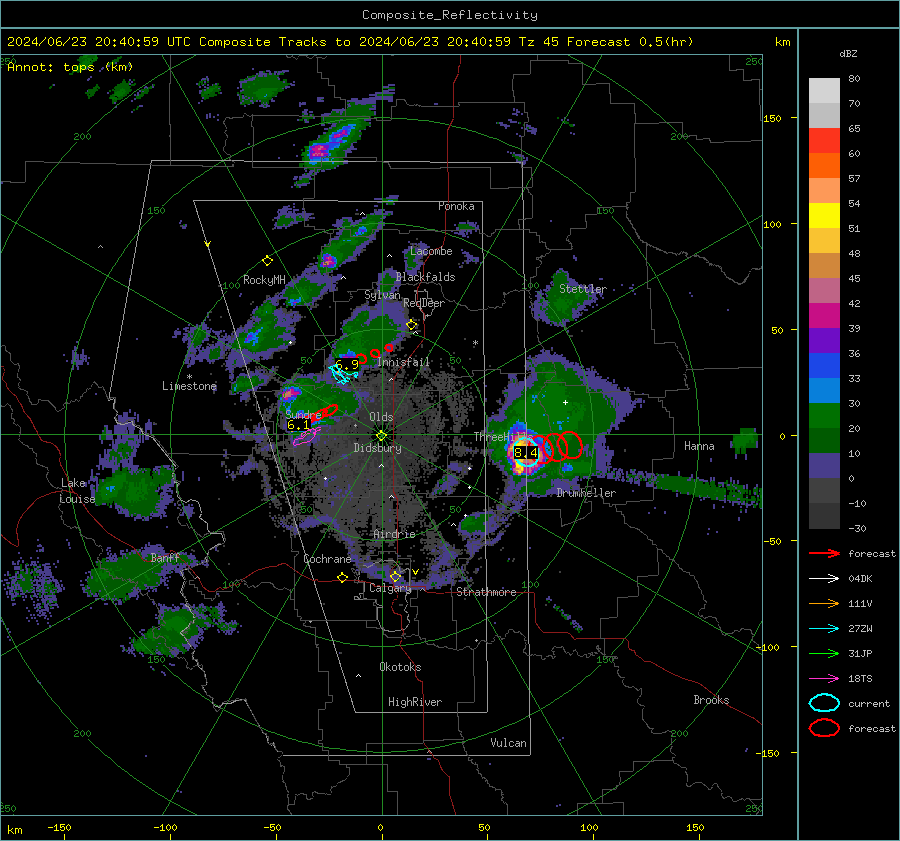Image resolution: width=900 pixels, height=841 pixels.
Task: Click the Sylvan city label
Action: 382,295
